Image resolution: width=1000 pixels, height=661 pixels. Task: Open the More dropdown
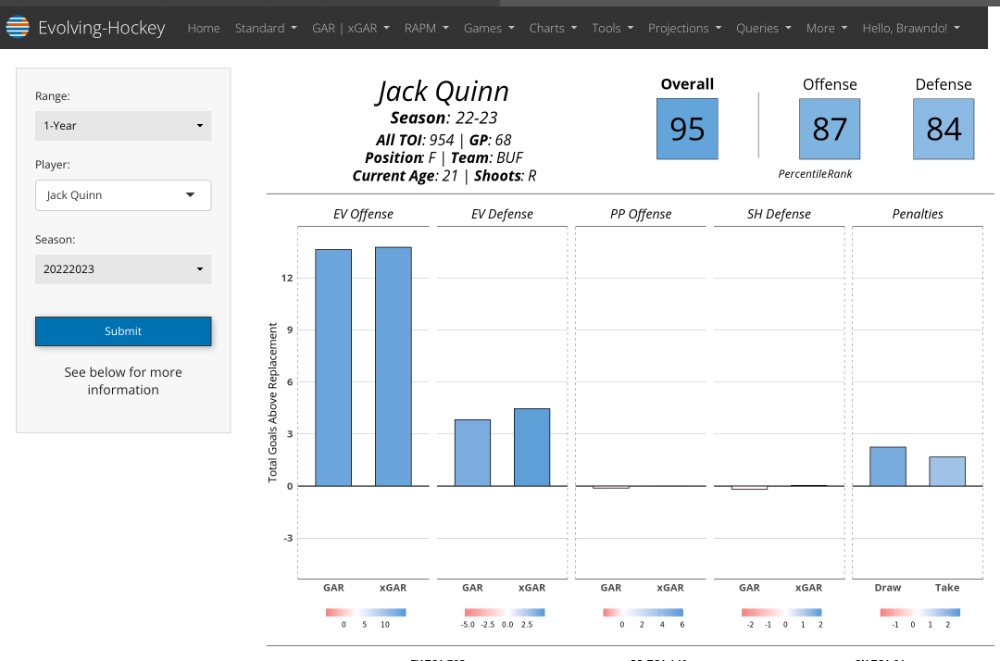click(827, 28)
